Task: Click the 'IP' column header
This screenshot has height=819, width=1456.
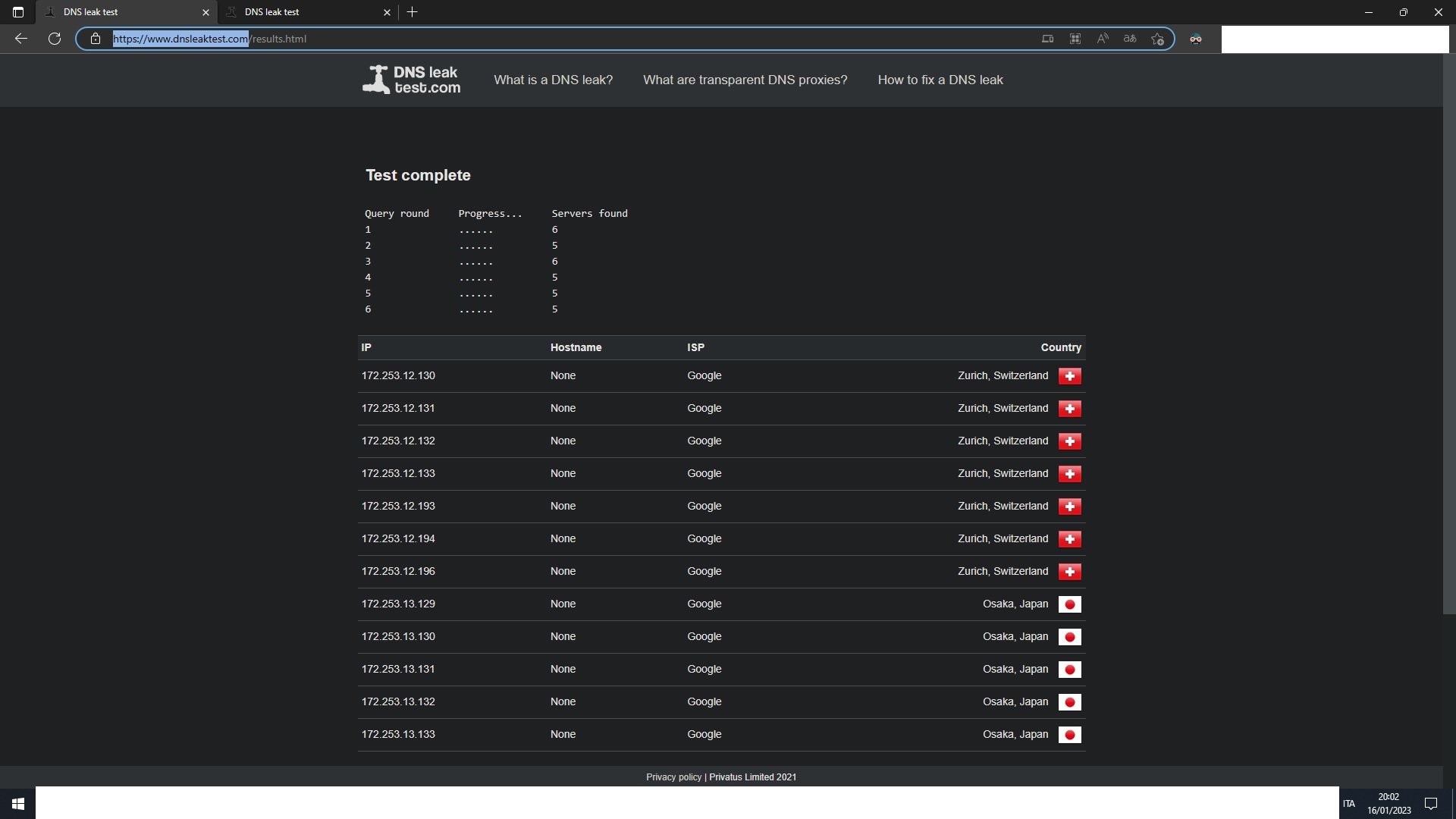Action: pyautogui.click(x=366, y=347)
